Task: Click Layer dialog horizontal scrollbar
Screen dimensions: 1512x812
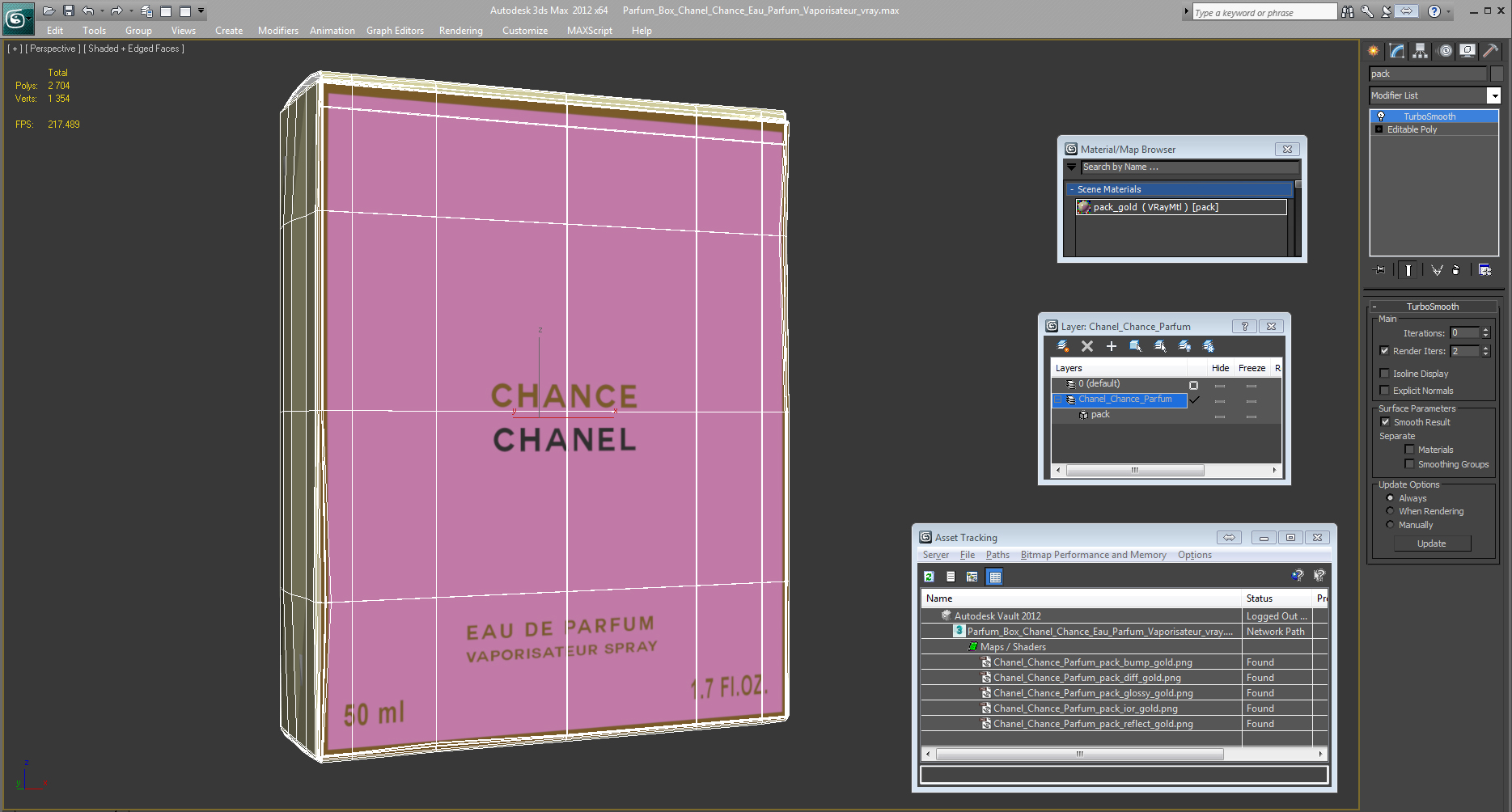Action: 1135,470
